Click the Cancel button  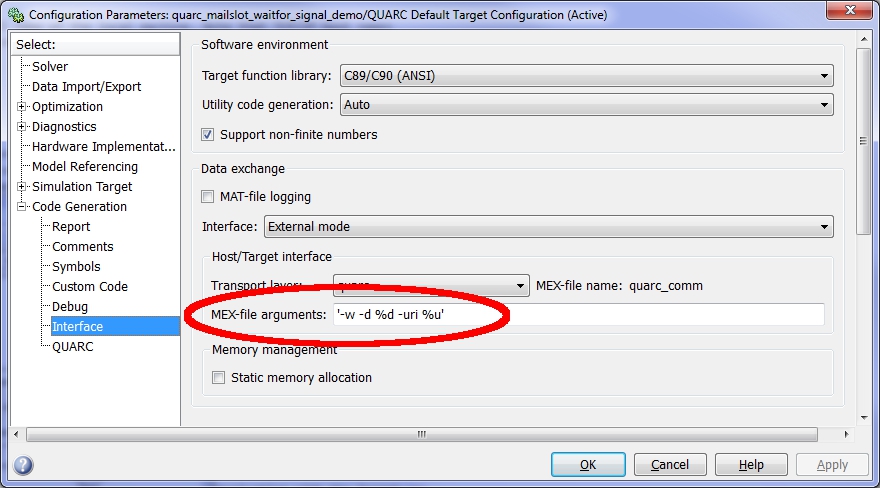(x=670, y=465)
